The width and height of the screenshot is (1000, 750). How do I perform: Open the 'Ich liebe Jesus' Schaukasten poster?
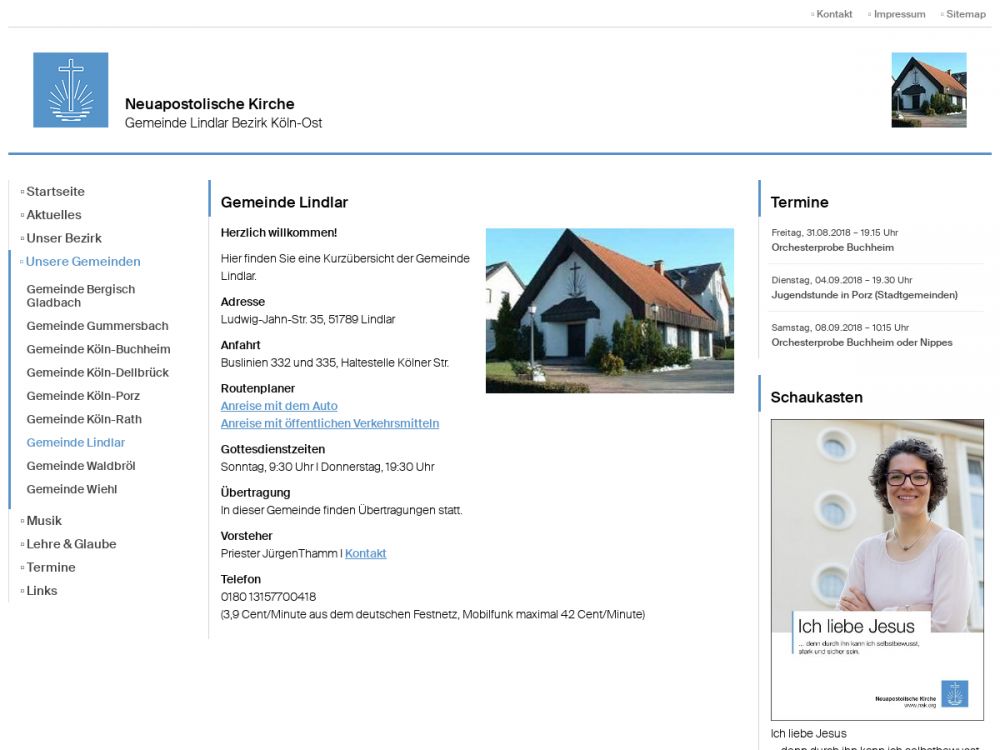click(x=876, y=569)
